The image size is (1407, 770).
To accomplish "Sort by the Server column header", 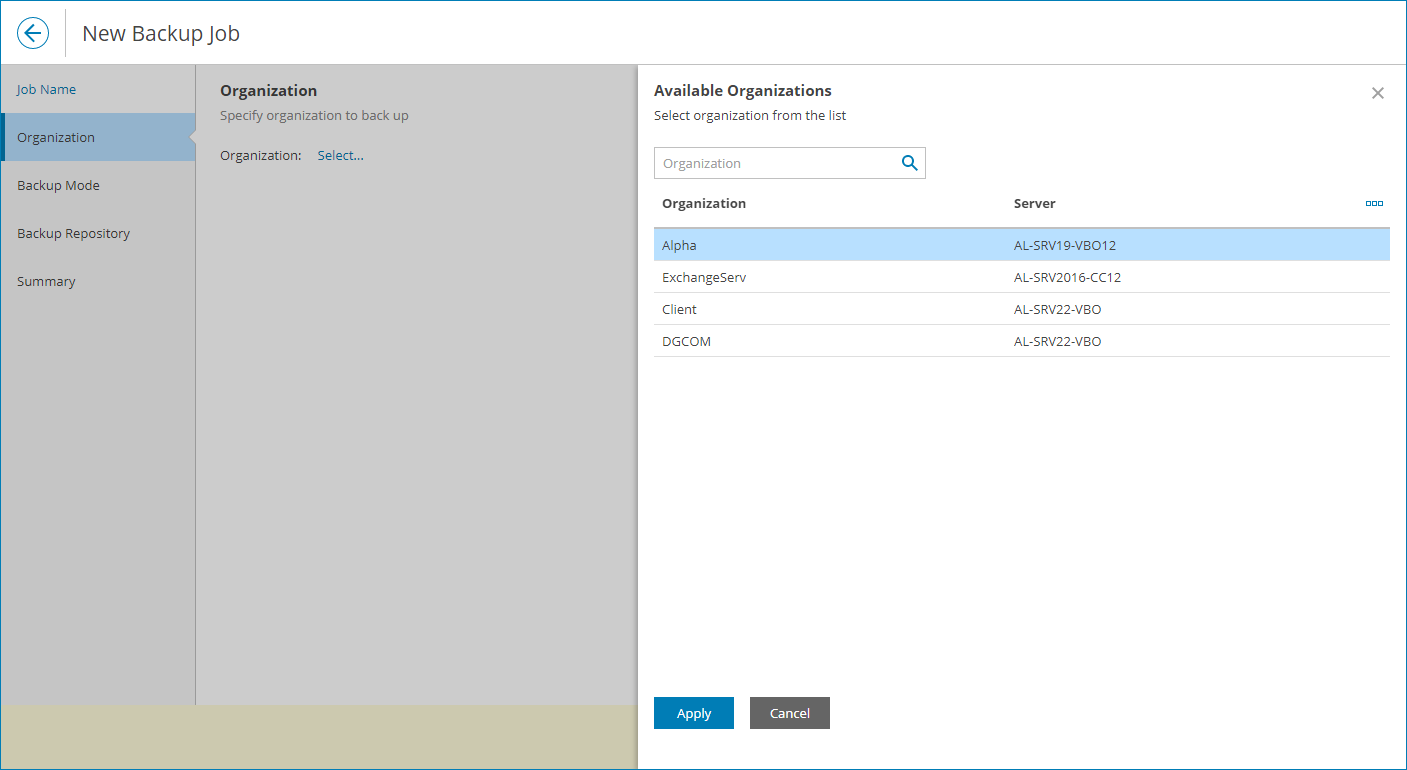I will pyautogui.click(x=1035, y=203).
